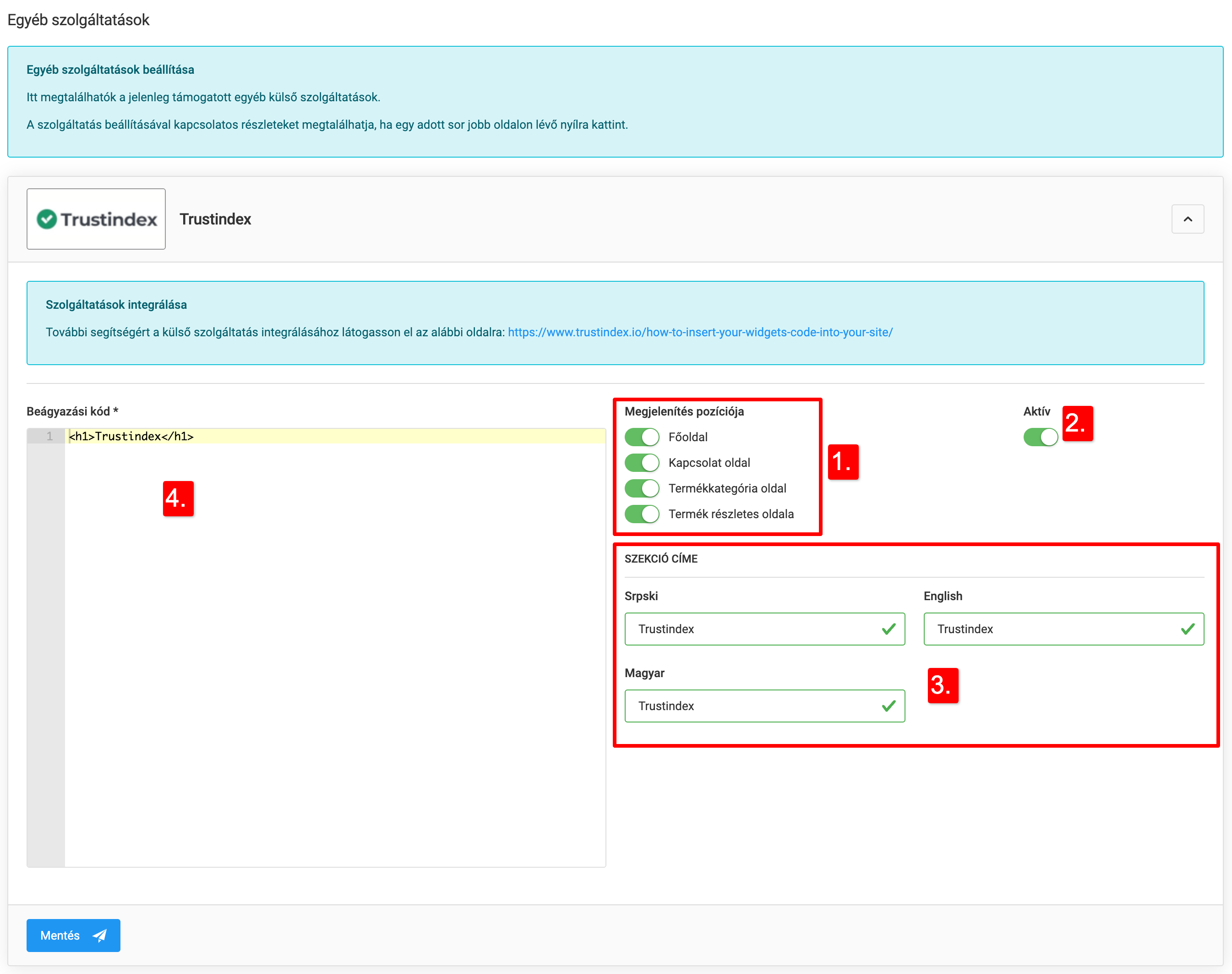This screenshot has width=1232, height=974.
Task: Click the paper plane icon on Mentés
Action: pos(100,935)
